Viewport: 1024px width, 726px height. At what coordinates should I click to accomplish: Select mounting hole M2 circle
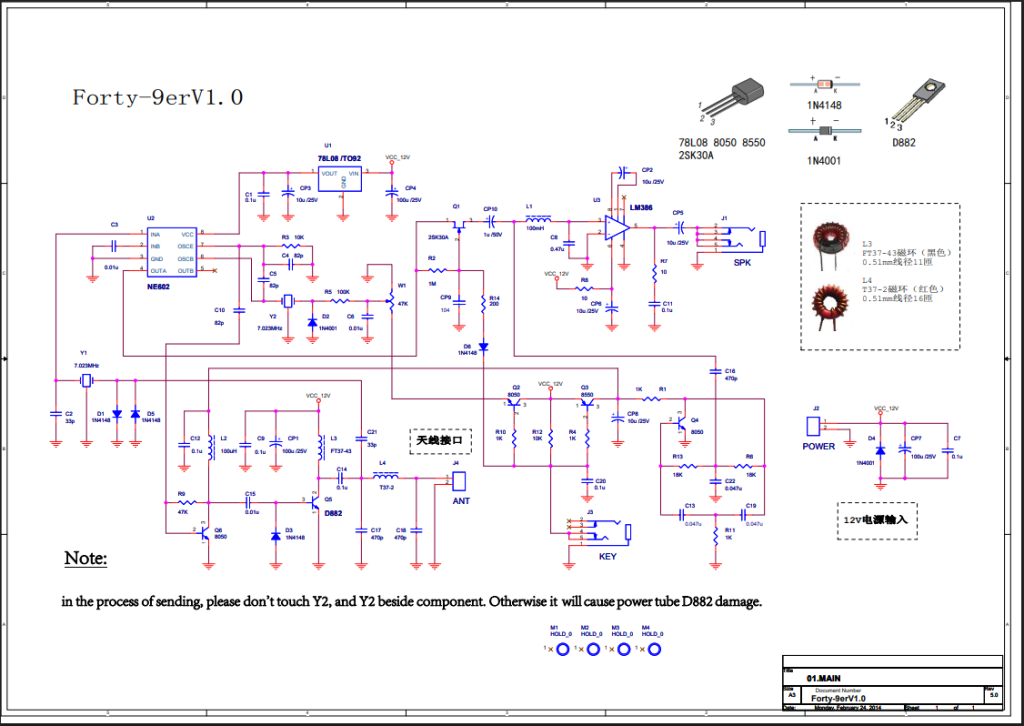pyautogui.click(x=593, y=650)
